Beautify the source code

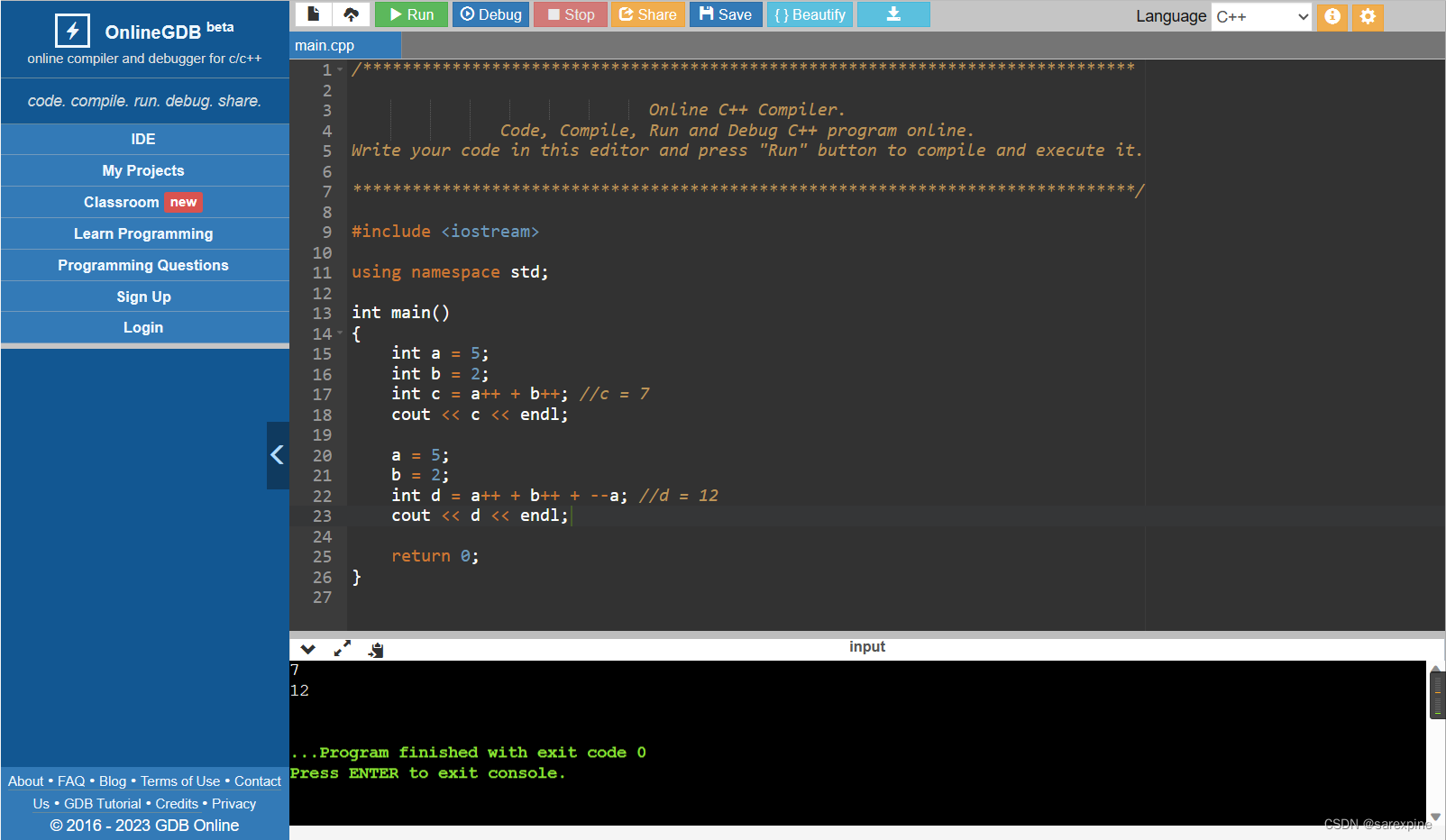810,14
